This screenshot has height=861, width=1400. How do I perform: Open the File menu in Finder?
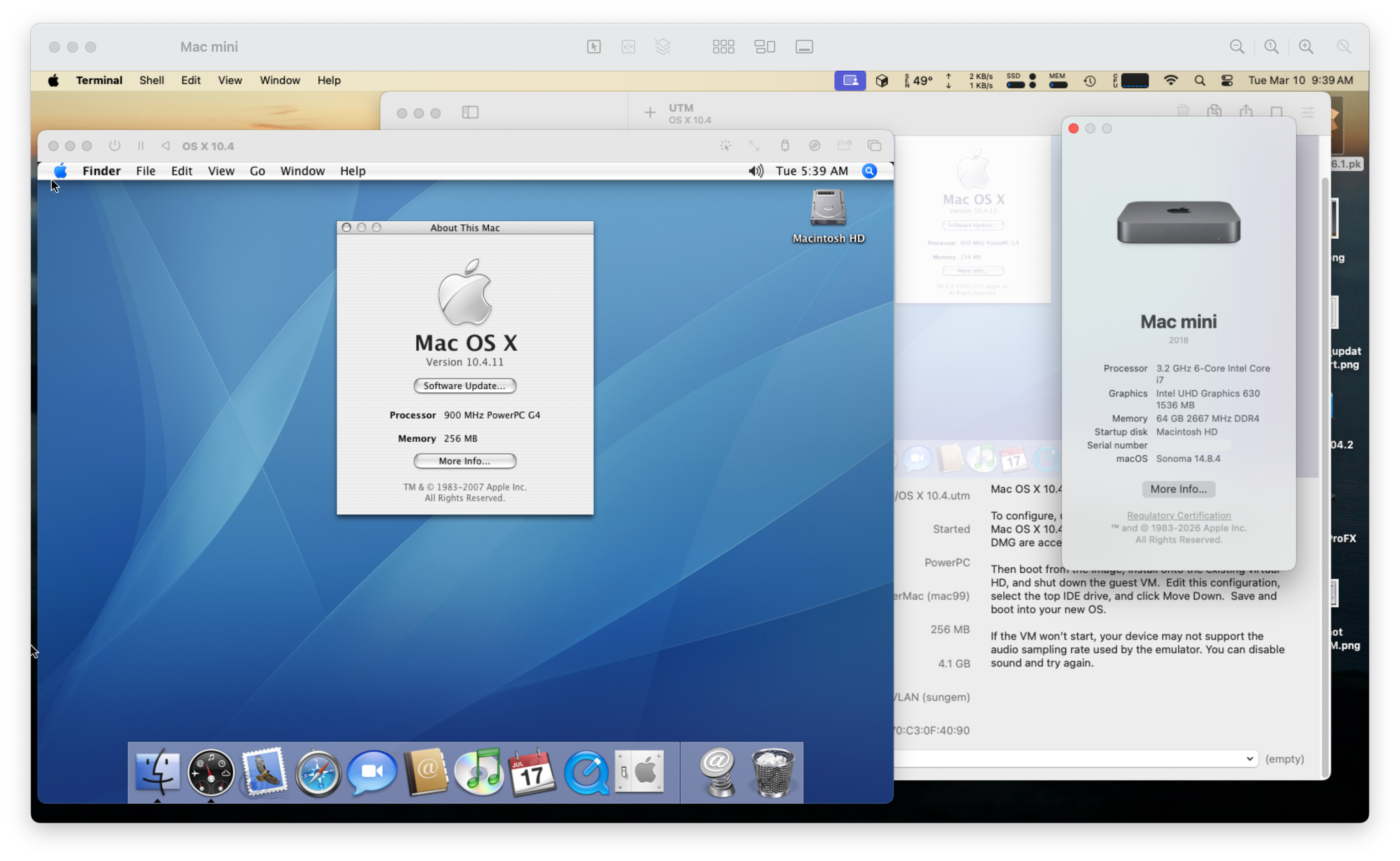(x=146, y=171)
